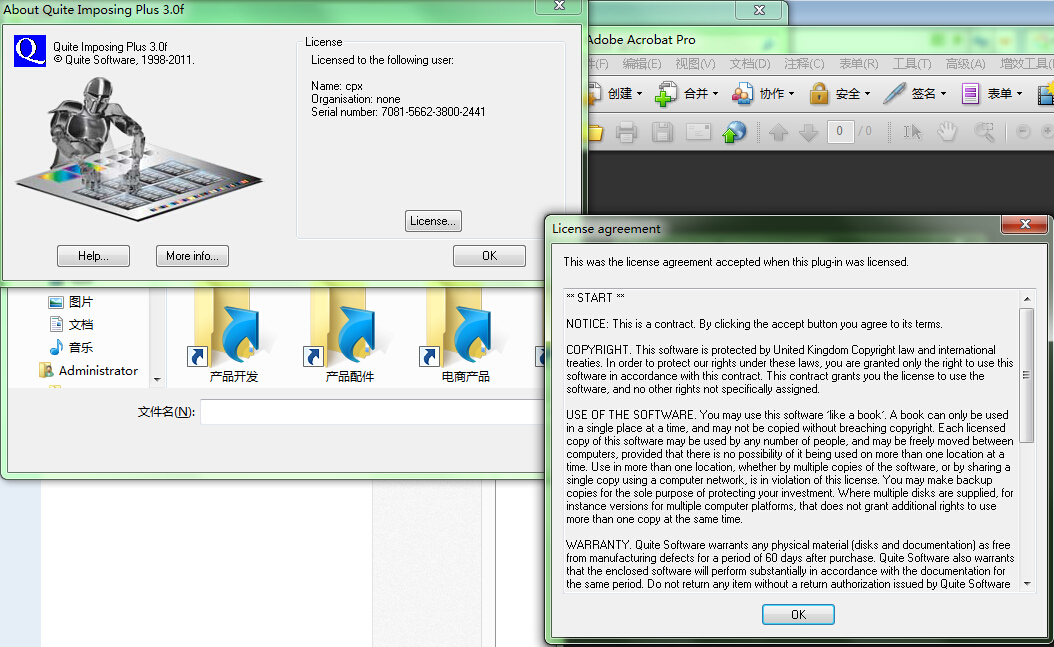Click the 'Name: cpx' license text

pos(337,86)
